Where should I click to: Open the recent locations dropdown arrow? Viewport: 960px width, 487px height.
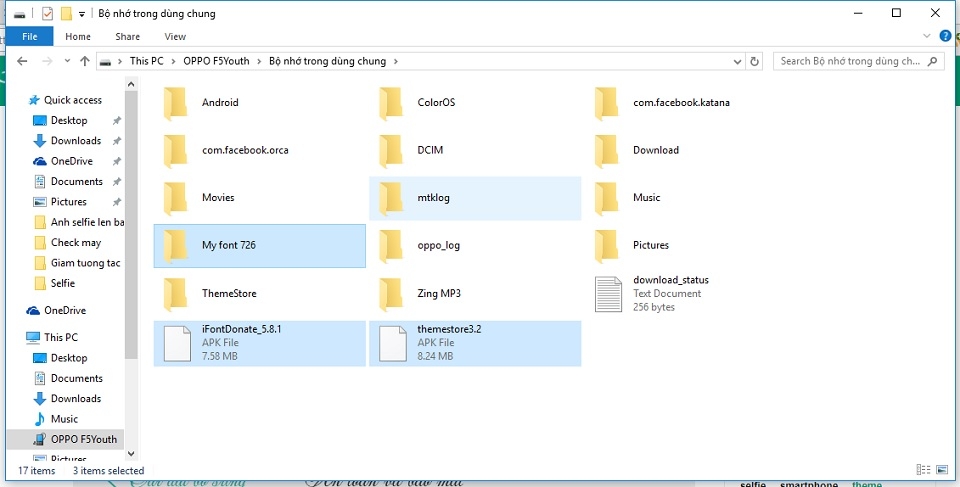67,61
